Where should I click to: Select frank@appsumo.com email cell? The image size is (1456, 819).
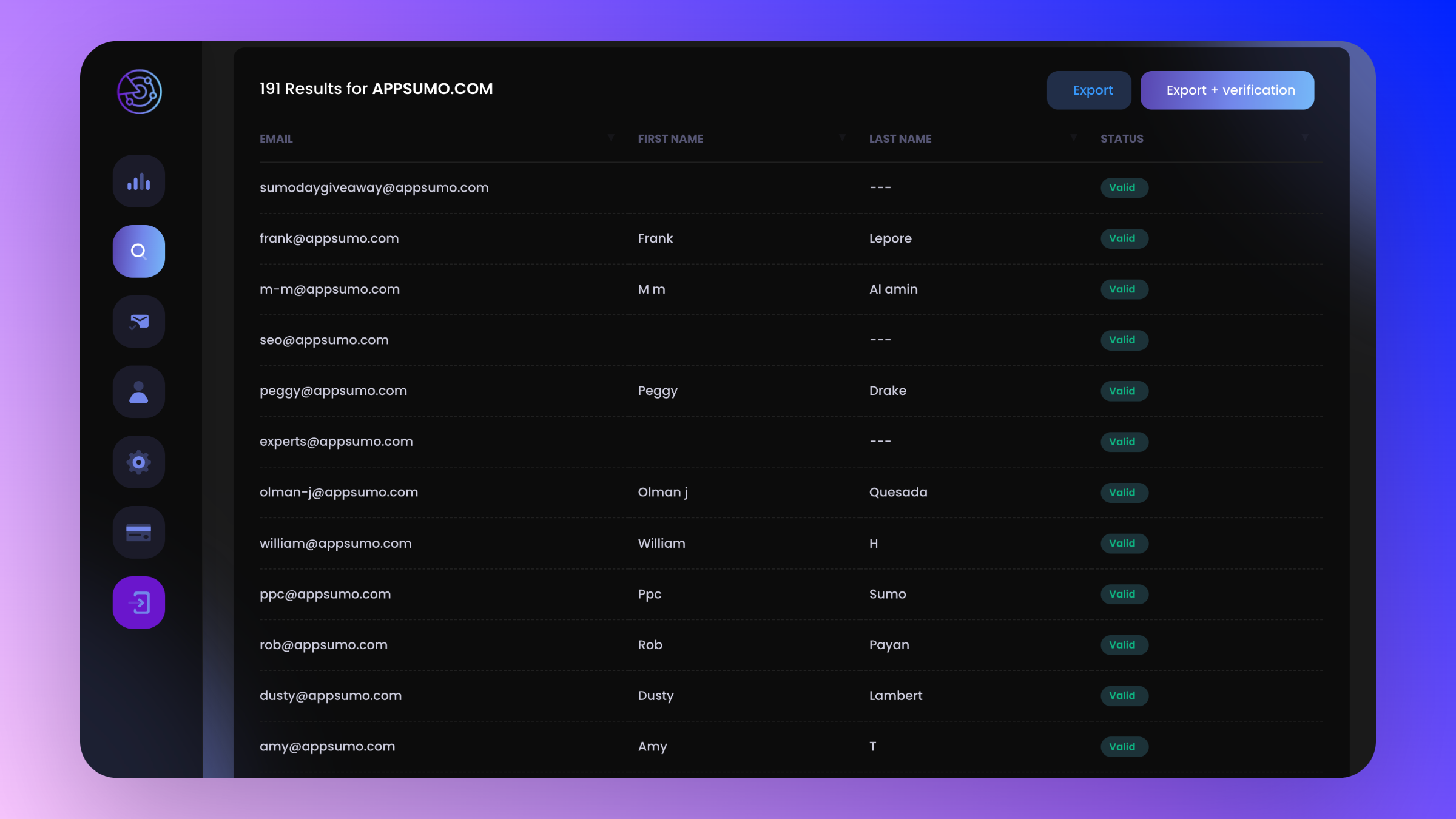coord(329,238)
